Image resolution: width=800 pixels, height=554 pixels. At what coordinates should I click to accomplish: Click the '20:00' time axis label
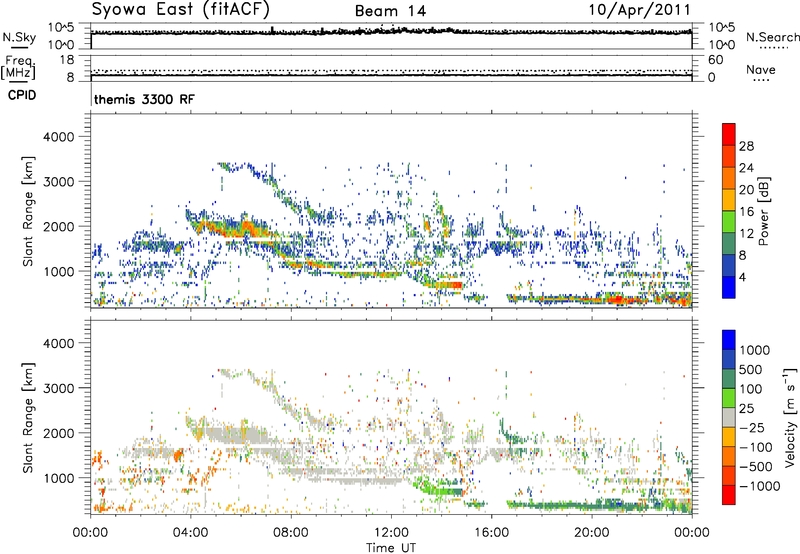click(x=591, y=533)
